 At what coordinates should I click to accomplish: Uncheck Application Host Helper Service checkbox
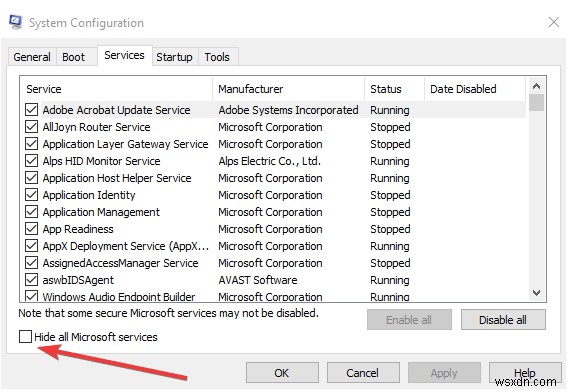[32, 178]
